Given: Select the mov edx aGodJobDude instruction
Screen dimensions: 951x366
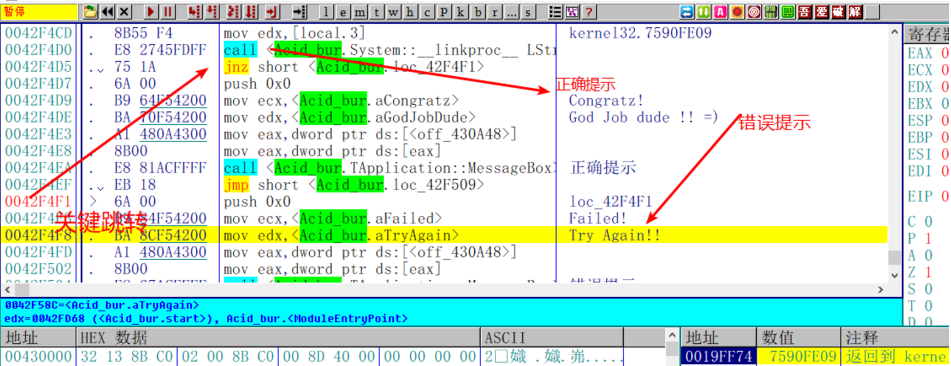Looking at the screenshot, I should point(349,117).
